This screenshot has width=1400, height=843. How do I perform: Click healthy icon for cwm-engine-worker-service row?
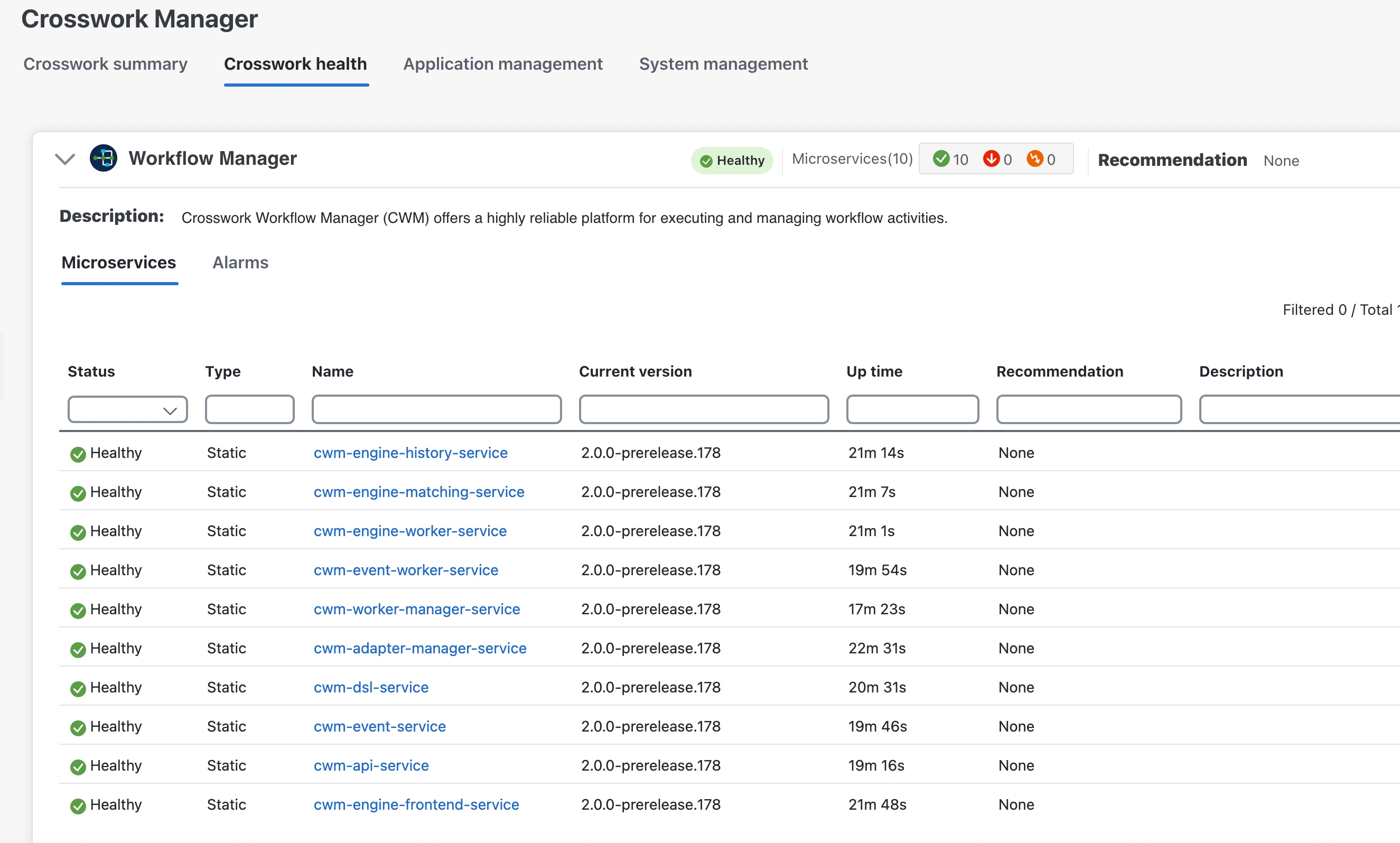coord(78,532)
